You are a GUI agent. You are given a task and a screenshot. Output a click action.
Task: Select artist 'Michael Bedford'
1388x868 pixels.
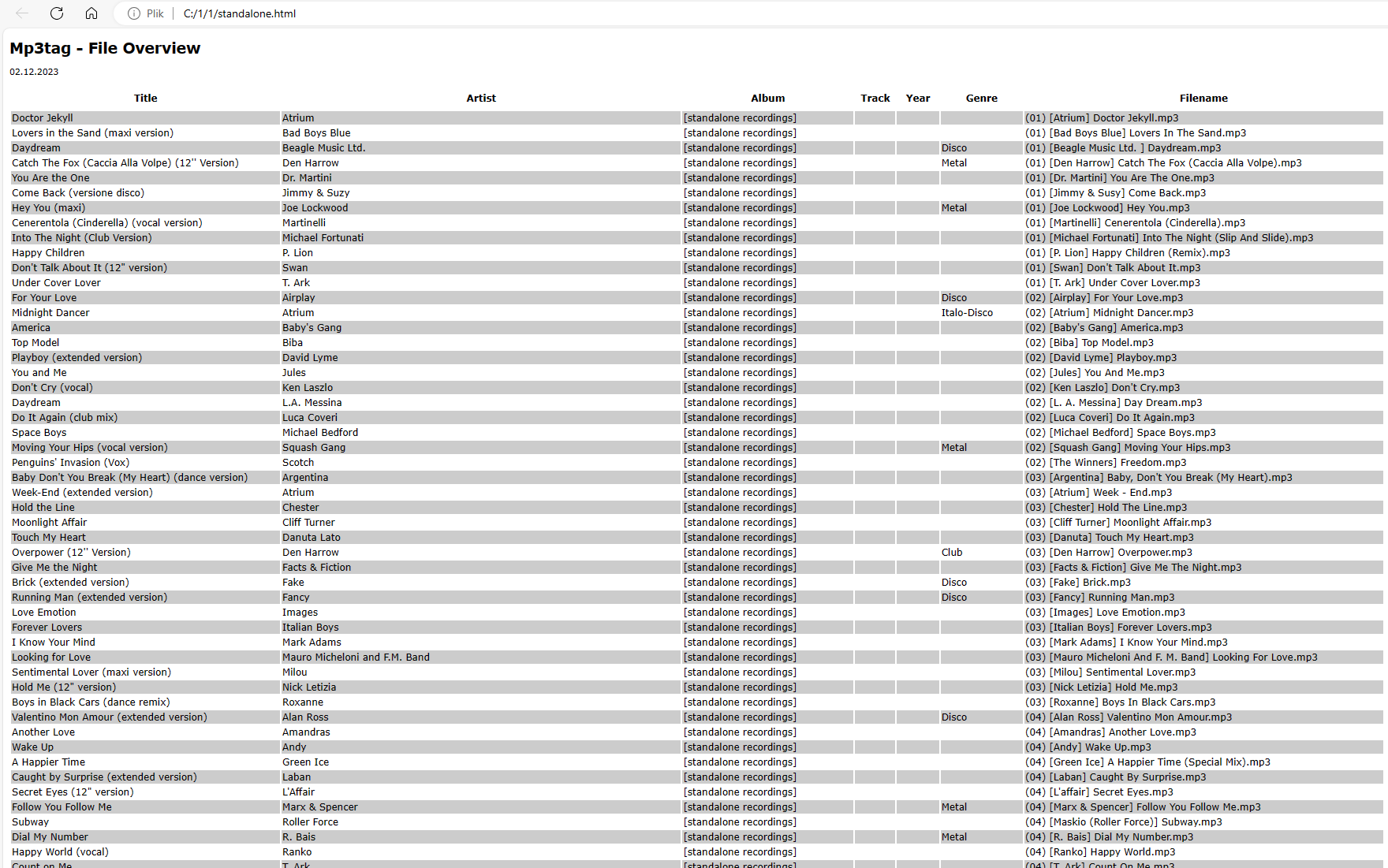click(x=320, y=433)
